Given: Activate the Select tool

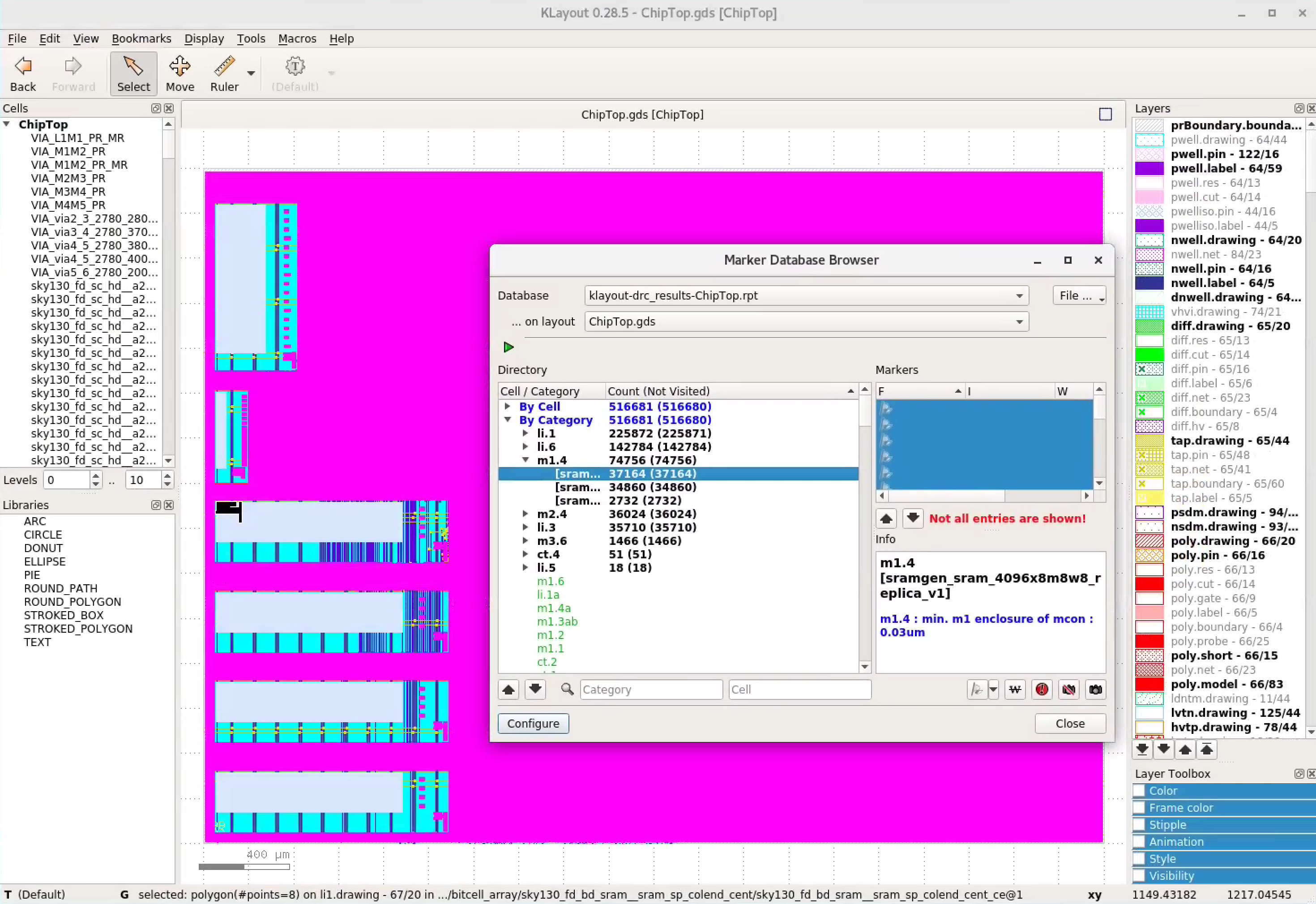Looking at the screenshot, I should (134, 73).
